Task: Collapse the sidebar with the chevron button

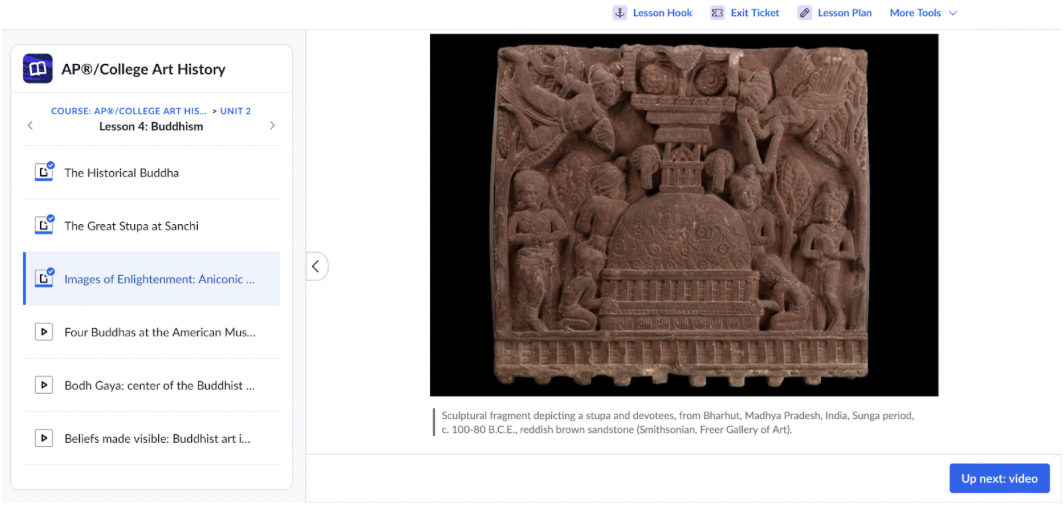Action: coord(316,267)
